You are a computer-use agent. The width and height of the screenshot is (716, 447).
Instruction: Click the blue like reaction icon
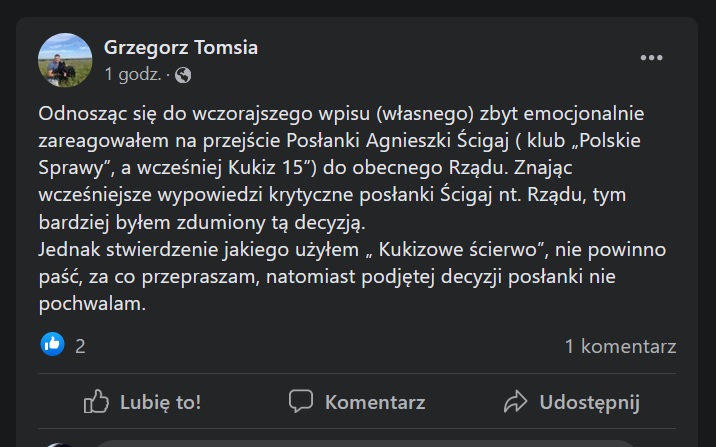pos(53,345)
